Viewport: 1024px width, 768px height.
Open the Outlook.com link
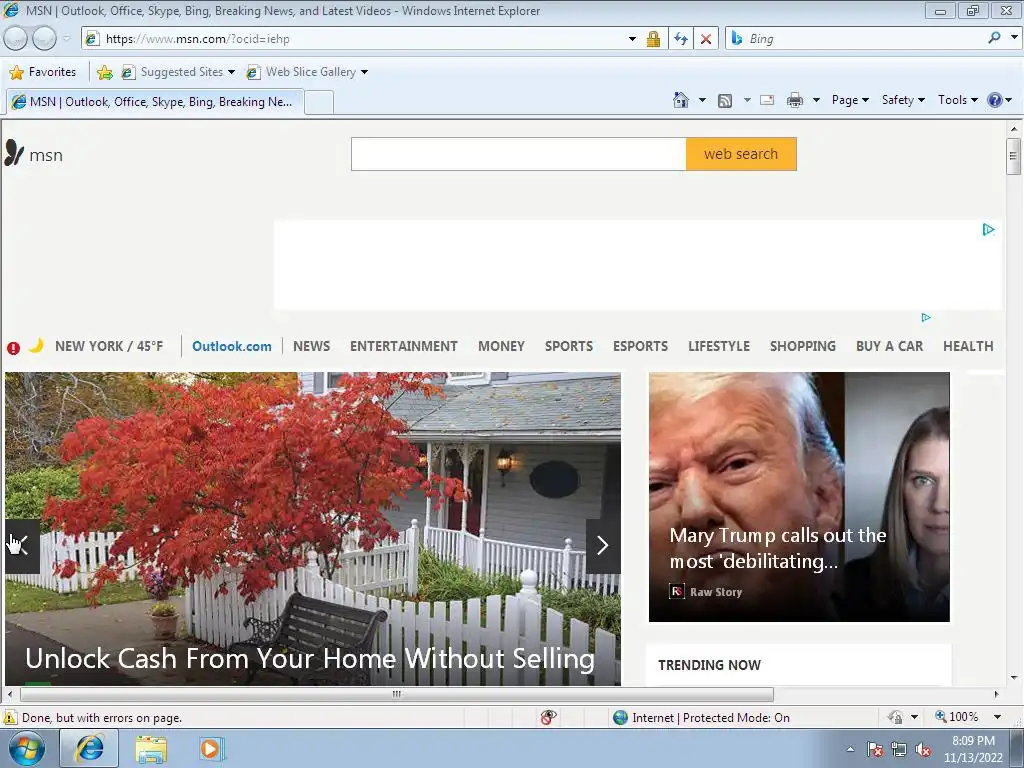pos(232,346)
